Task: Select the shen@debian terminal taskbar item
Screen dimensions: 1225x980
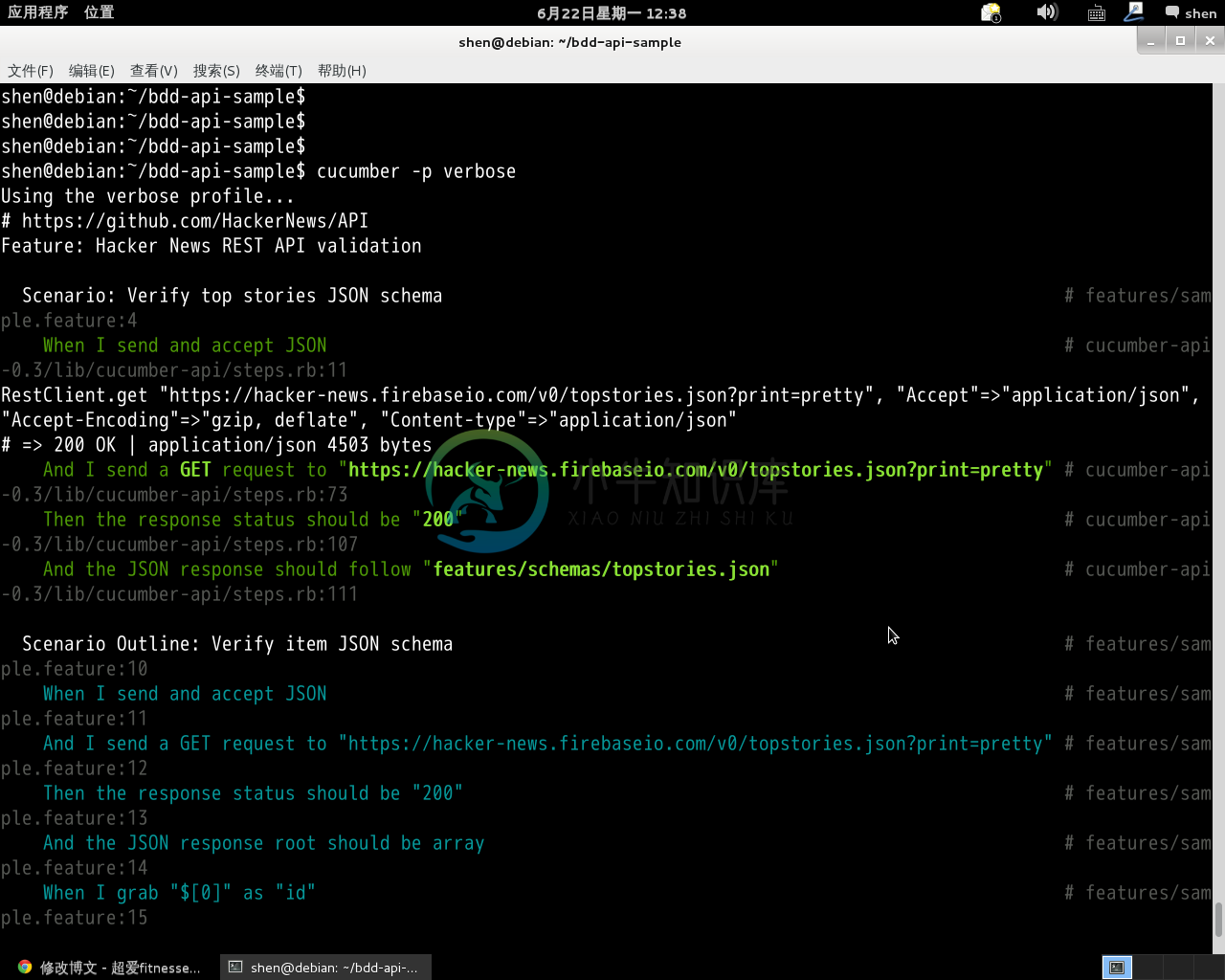Action: tap(325, 968)
